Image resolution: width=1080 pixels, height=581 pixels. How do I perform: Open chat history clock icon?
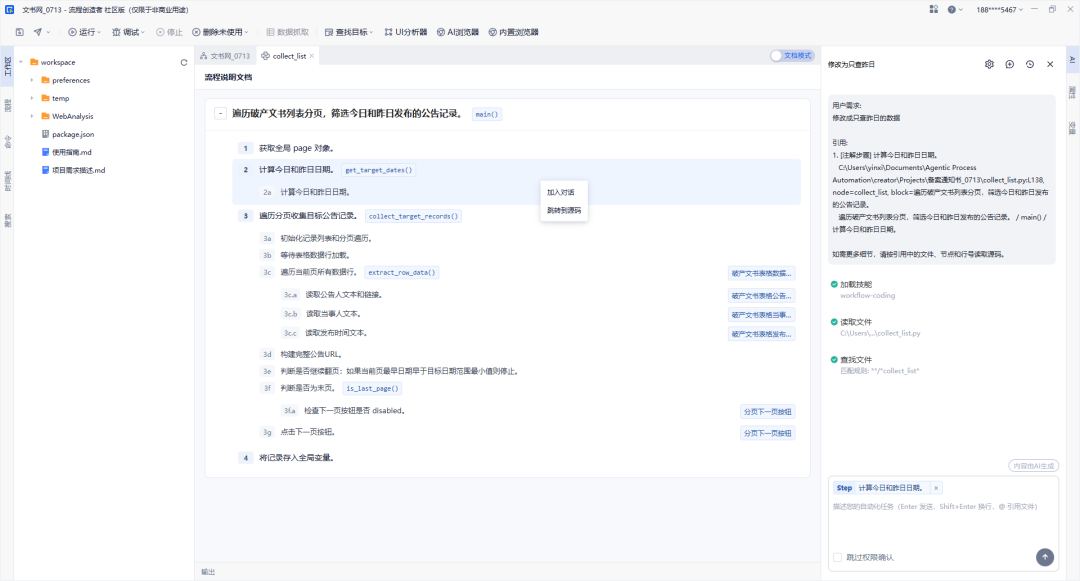[x=1030, y=64]
